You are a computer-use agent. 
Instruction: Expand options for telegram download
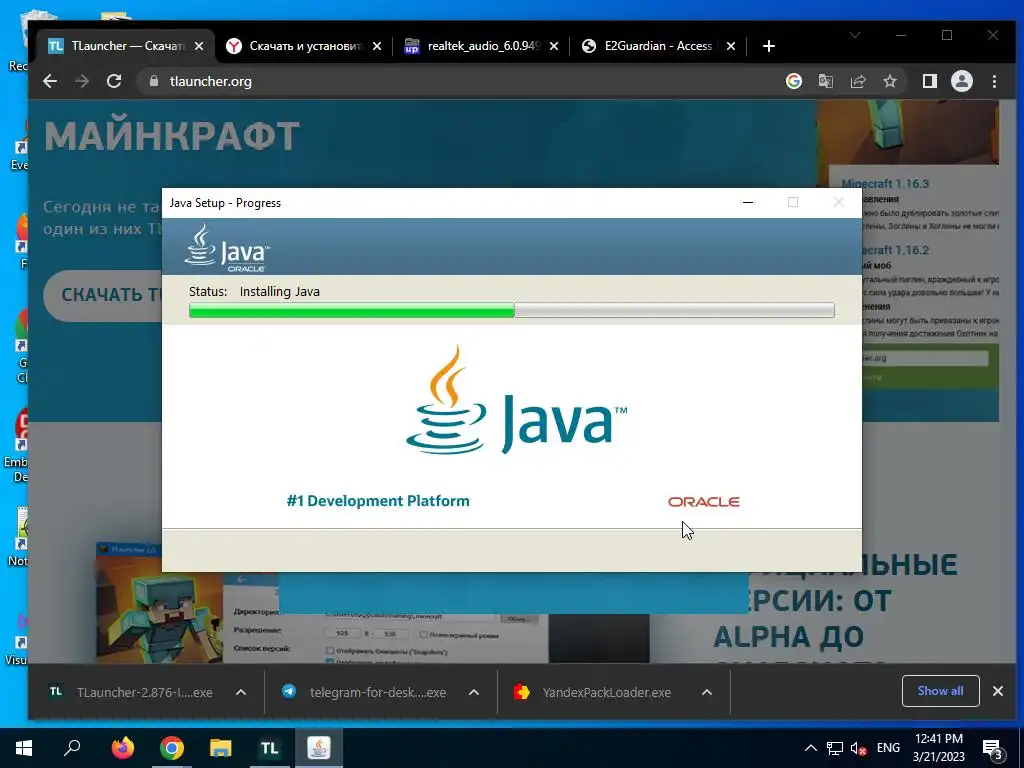[x=474, y=692]
